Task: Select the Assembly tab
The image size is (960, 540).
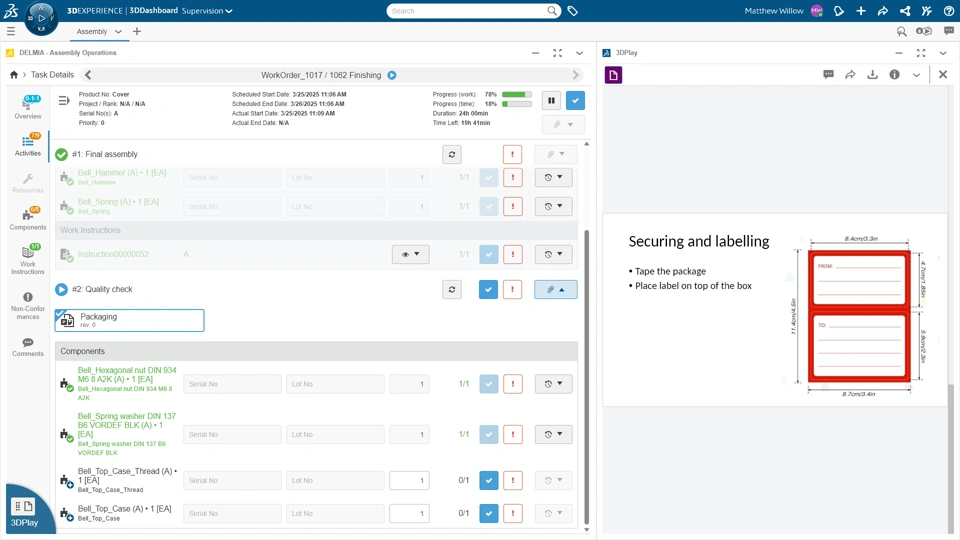Action: pos(92,31)
